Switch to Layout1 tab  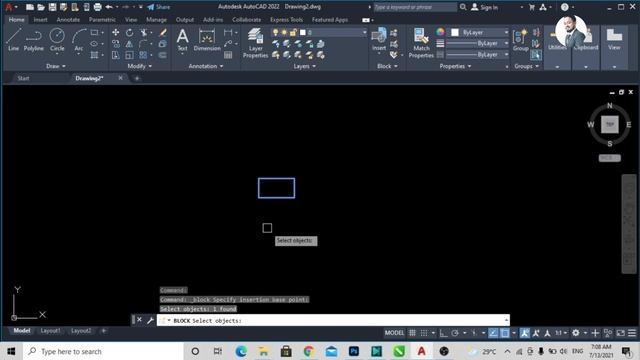[50, 331]
